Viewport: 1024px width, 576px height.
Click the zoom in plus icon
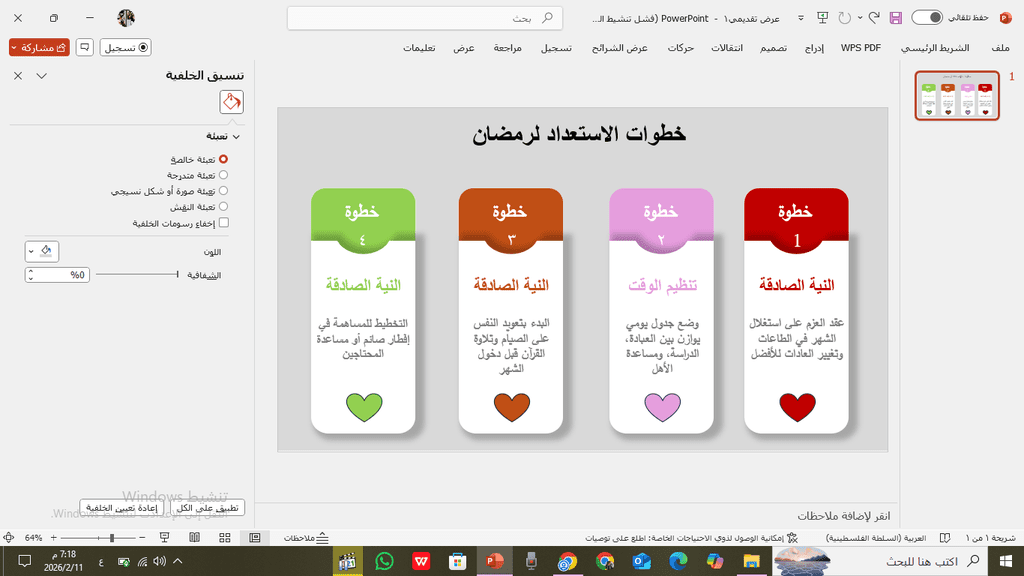[x=54, y=537]
